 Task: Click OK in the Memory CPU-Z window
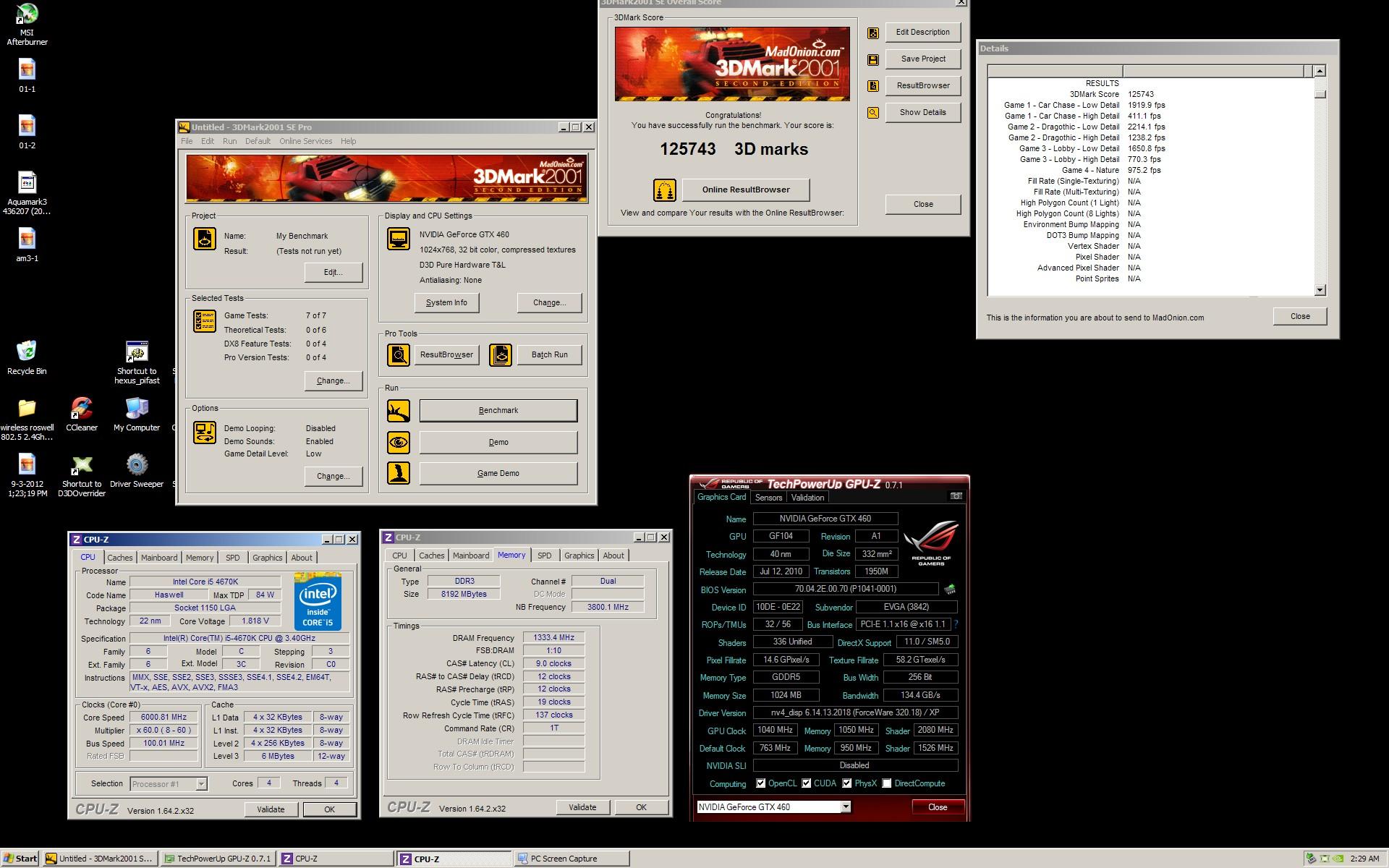[641, 807]
